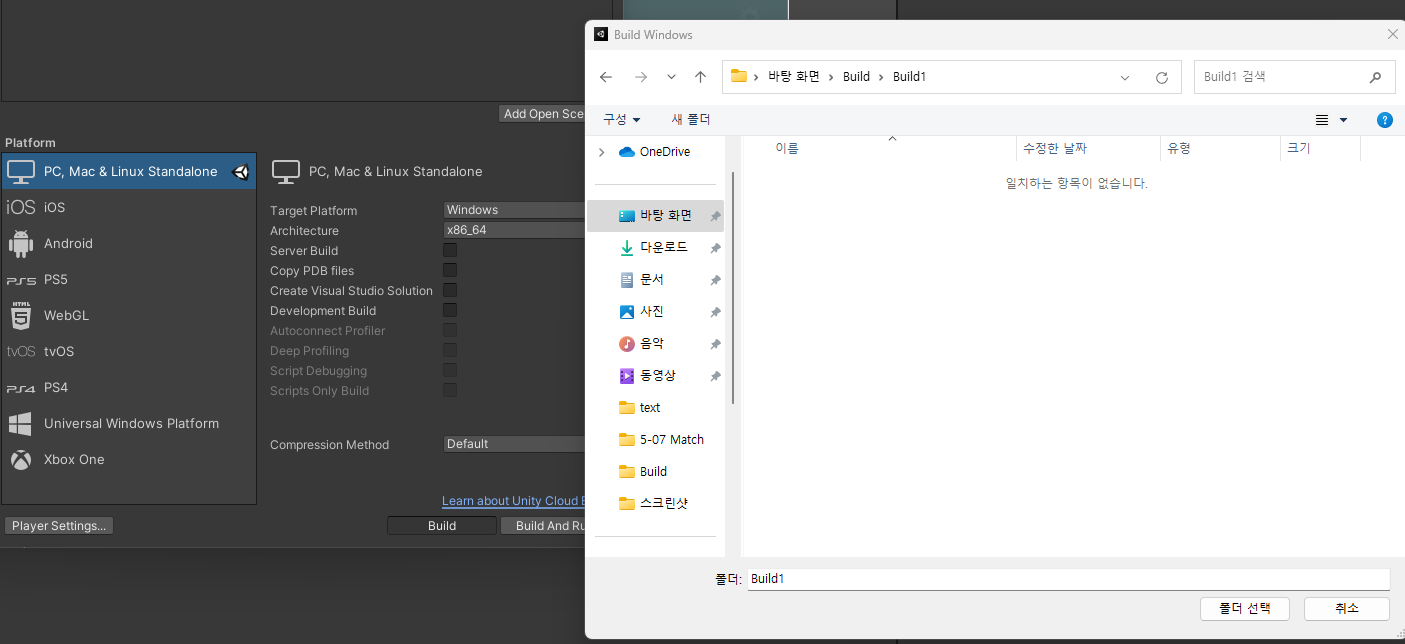
Task: Open 동영상 folder in sidebar
Action: click(656, 376)
